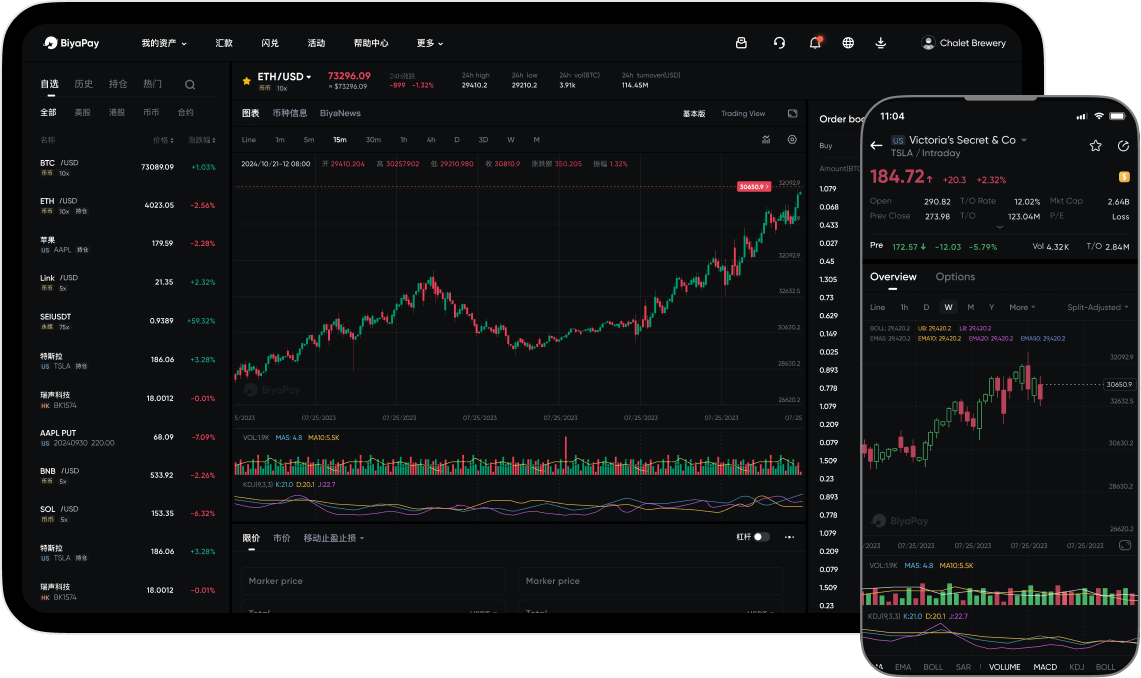Open customer support via the headset icon
1141x678 pixels.
point(779,43)
